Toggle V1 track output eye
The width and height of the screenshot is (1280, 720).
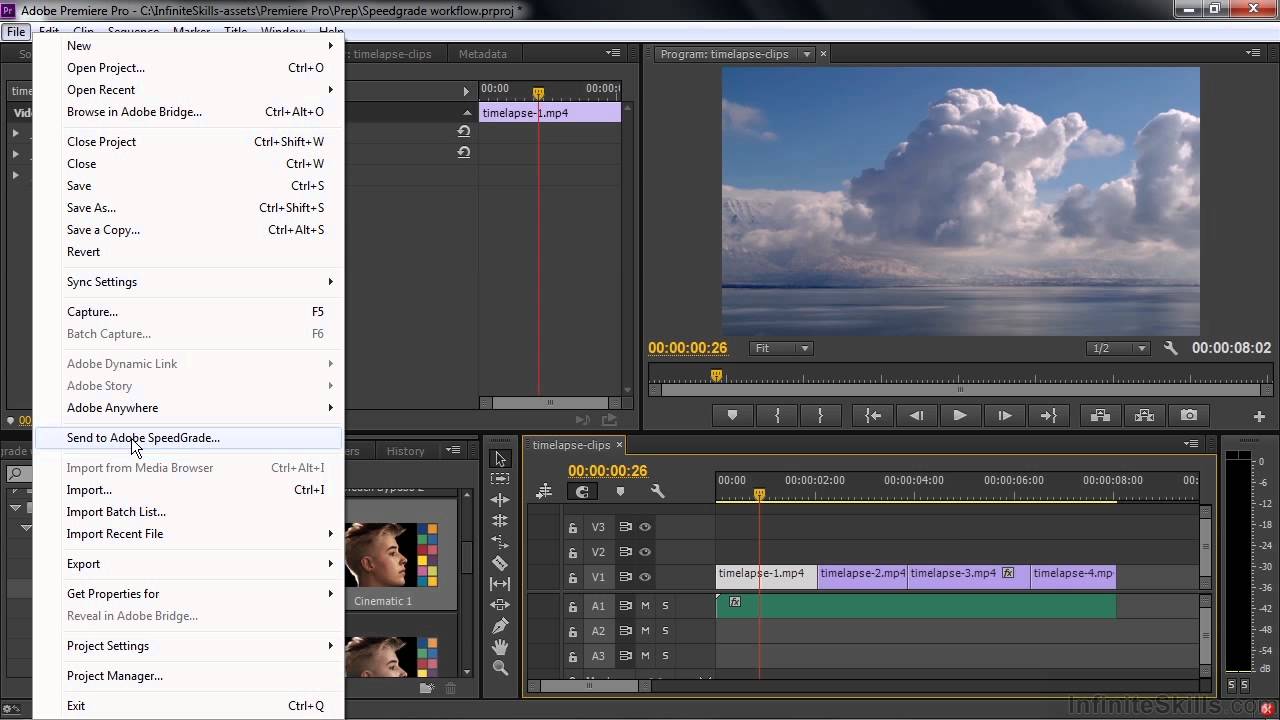[645, 577]
